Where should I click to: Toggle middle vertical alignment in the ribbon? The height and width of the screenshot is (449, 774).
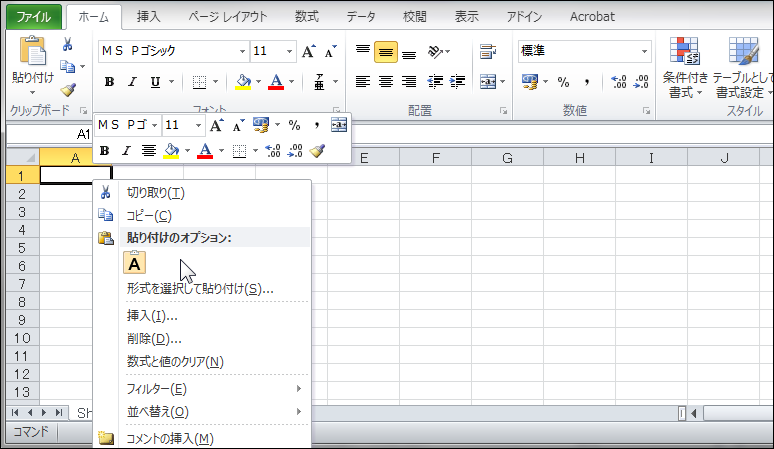[386, 52]
